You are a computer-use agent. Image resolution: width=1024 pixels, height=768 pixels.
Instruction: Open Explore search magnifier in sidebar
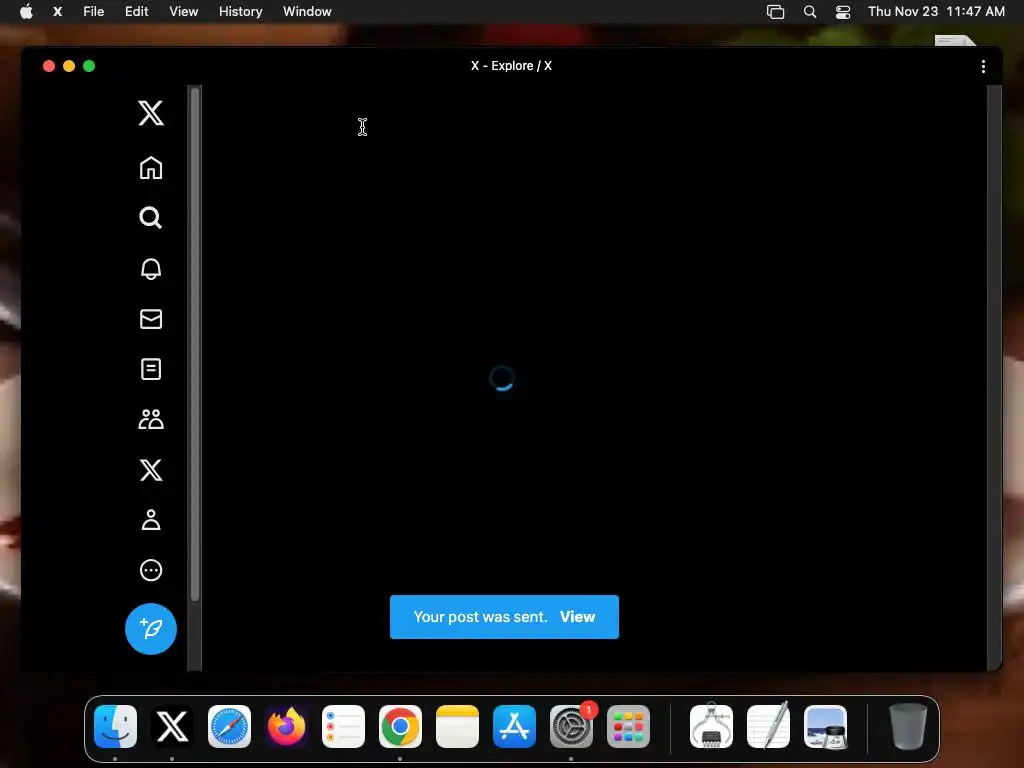151,217
